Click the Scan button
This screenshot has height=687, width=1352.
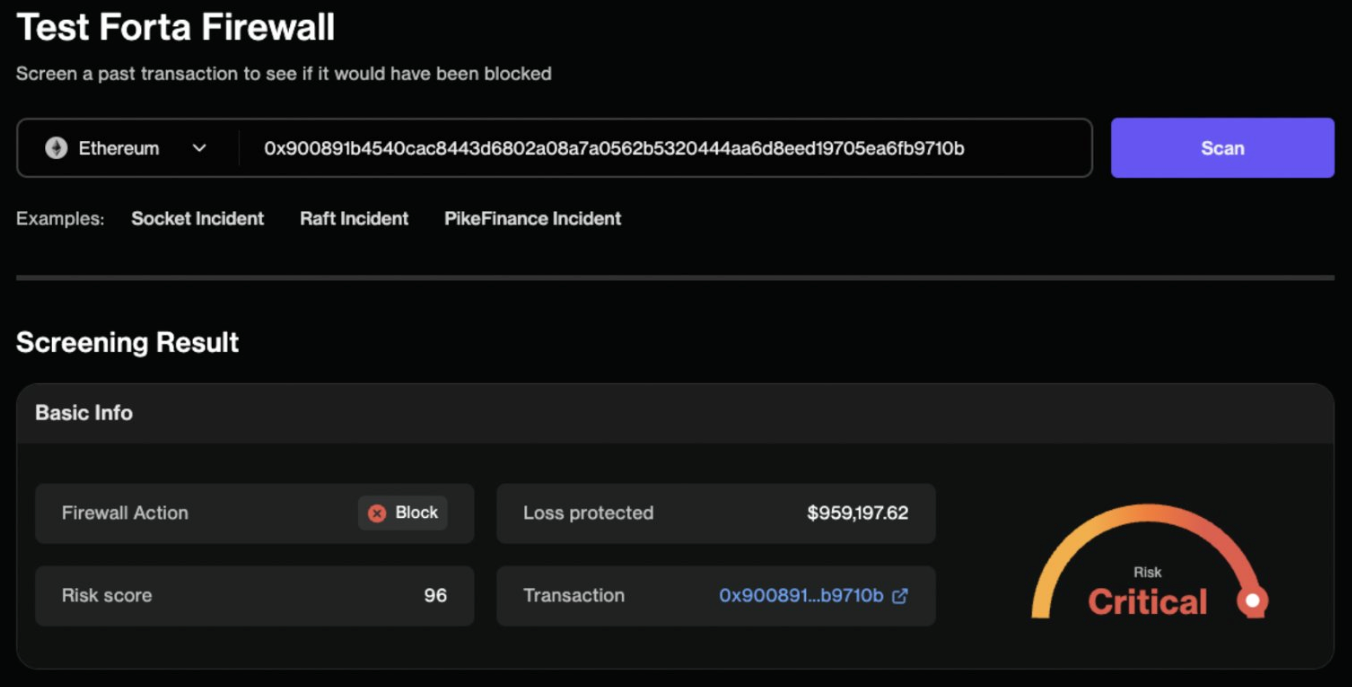1222,148
